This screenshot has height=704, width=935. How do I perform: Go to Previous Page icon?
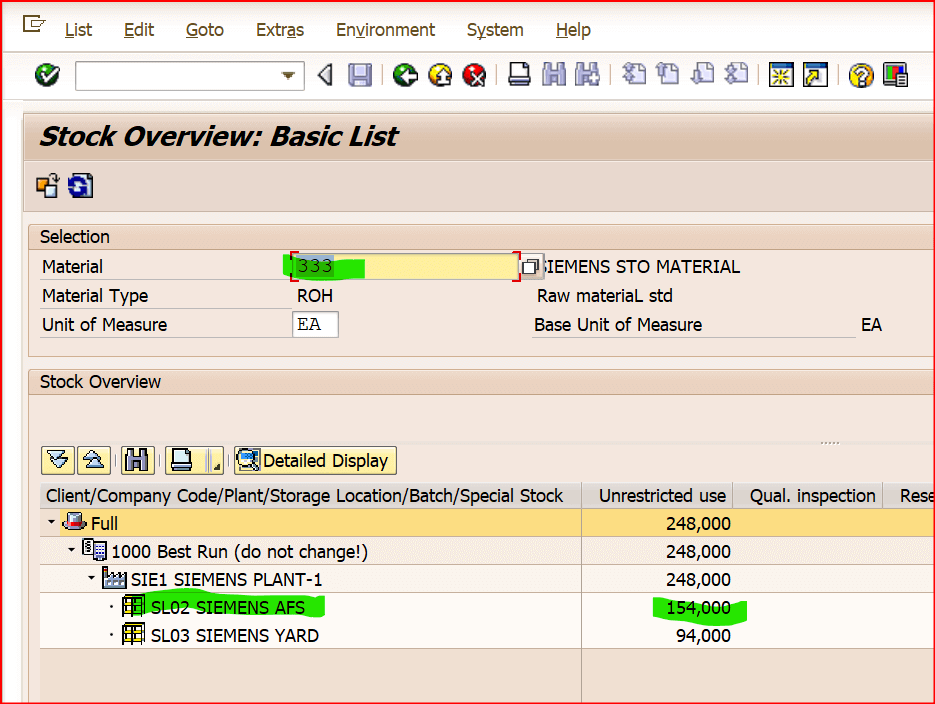(667, 75)
